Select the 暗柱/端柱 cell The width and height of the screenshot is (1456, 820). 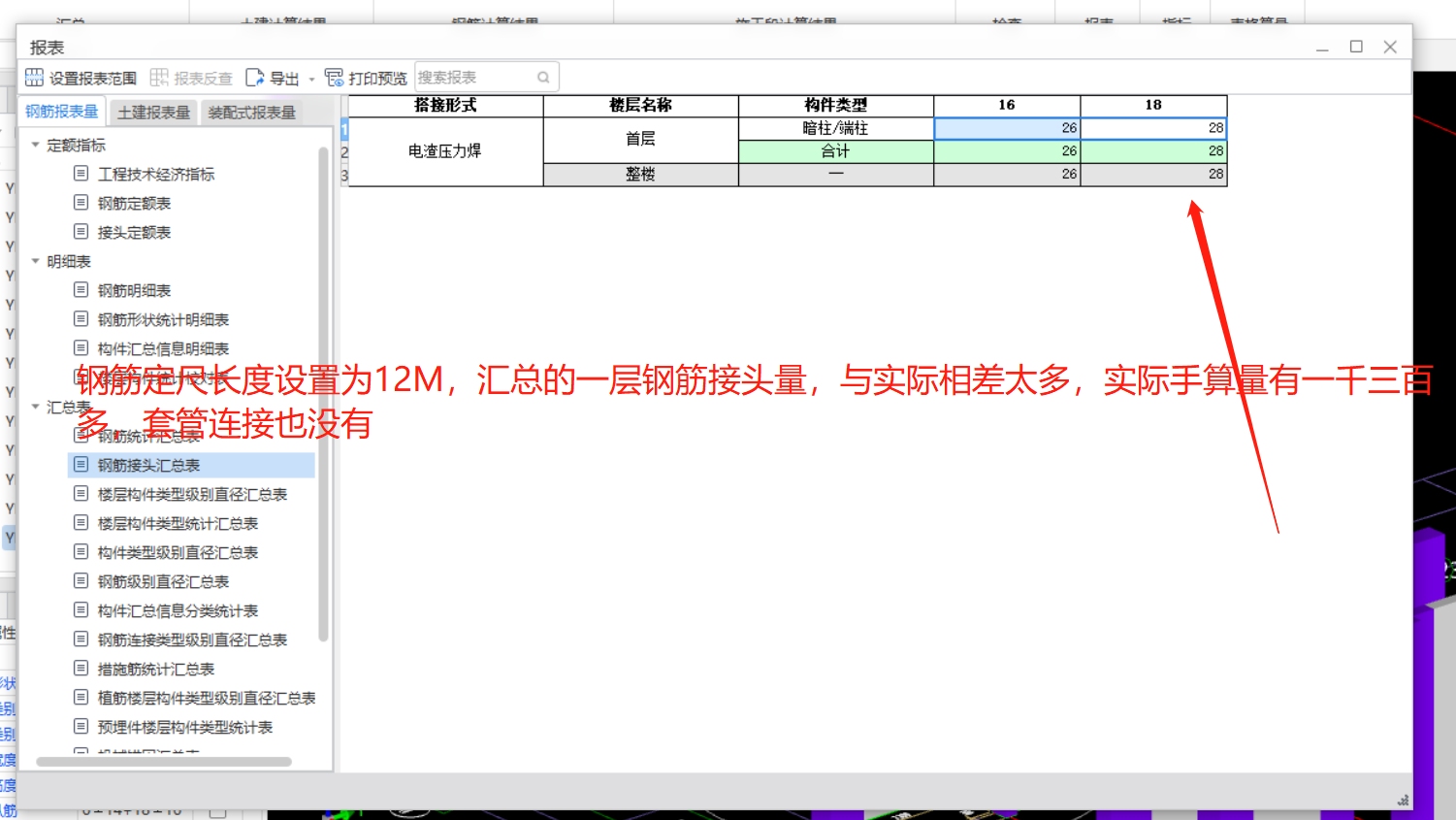(x=836, y=128)
